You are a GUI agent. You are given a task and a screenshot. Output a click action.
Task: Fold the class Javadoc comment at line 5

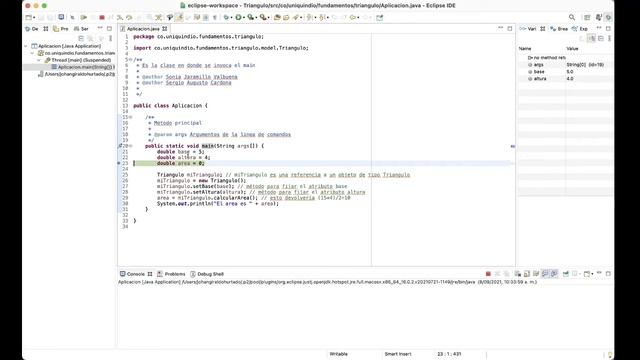[131, 60]
